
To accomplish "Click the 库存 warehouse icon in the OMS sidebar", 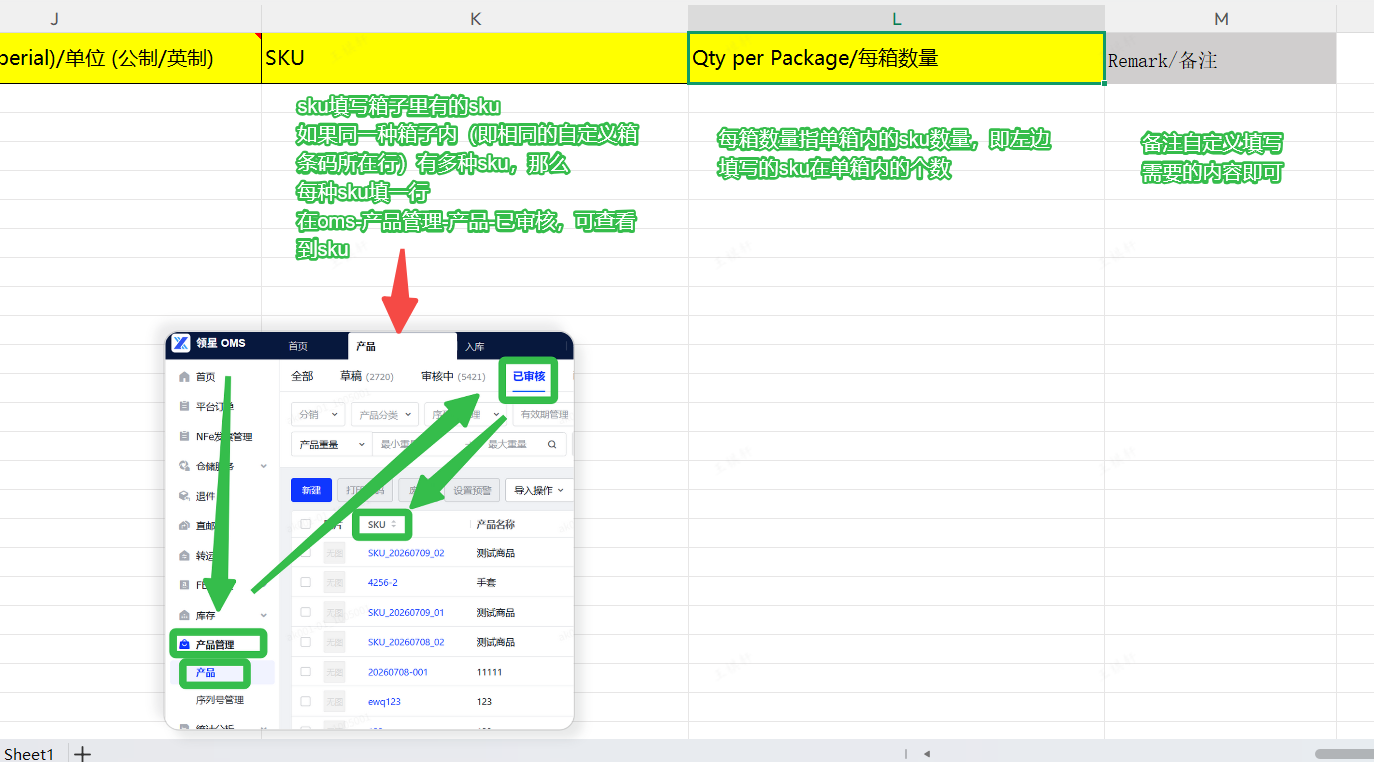I will pos(184,615).
